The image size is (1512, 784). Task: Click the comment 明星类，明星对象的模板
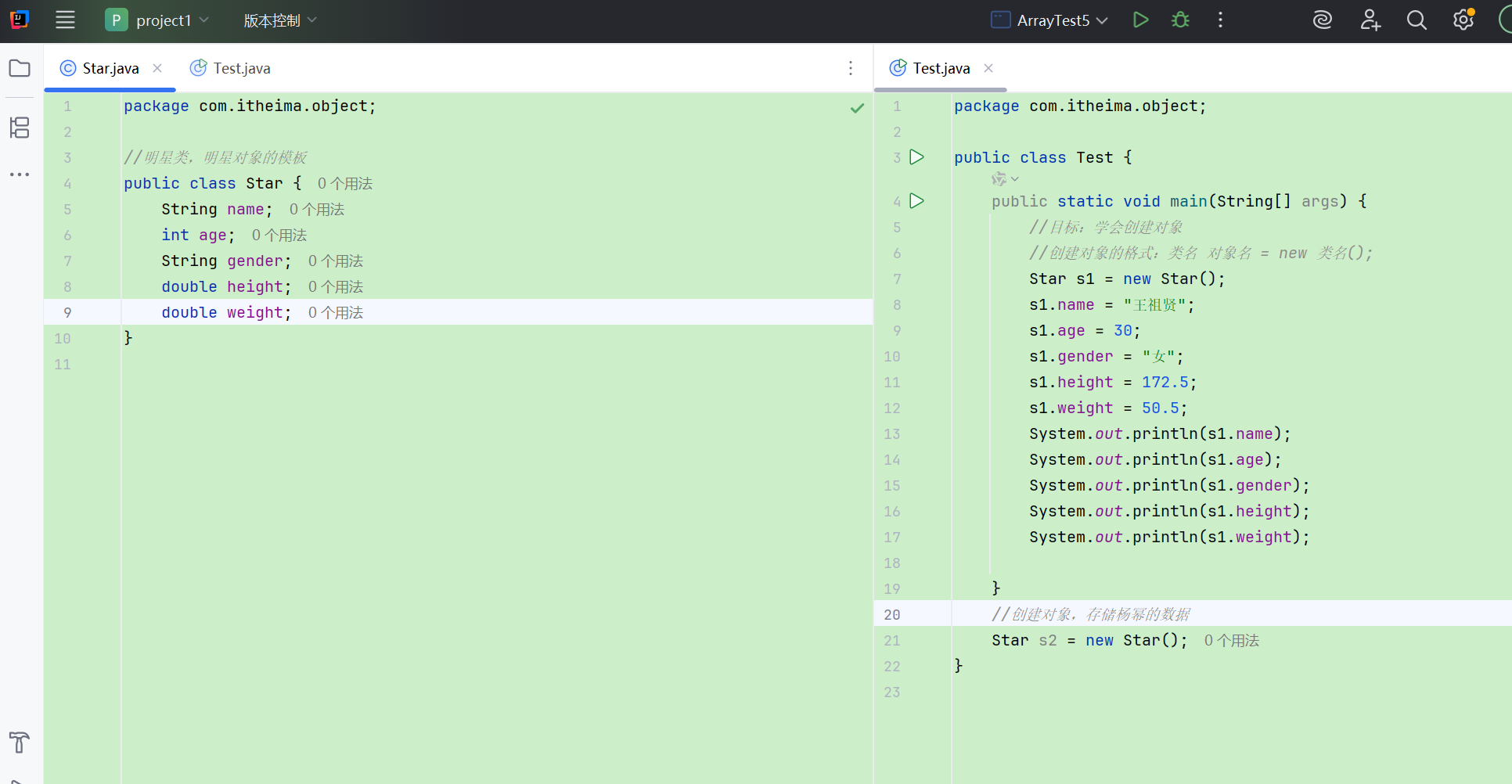(x=215, y=157)
